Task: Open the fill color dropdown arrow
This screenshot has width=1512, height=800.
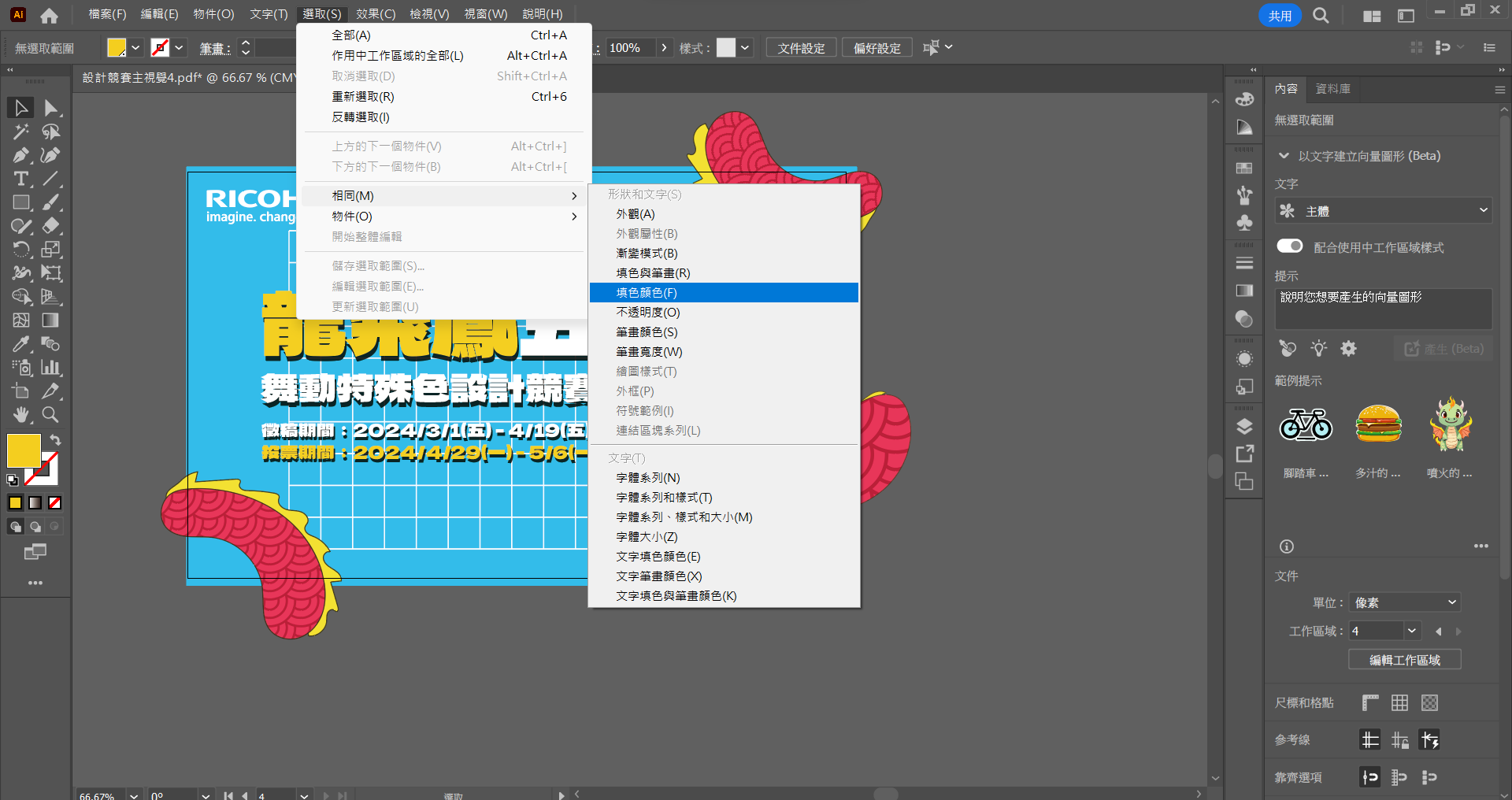Action: [x=135, y=48]
